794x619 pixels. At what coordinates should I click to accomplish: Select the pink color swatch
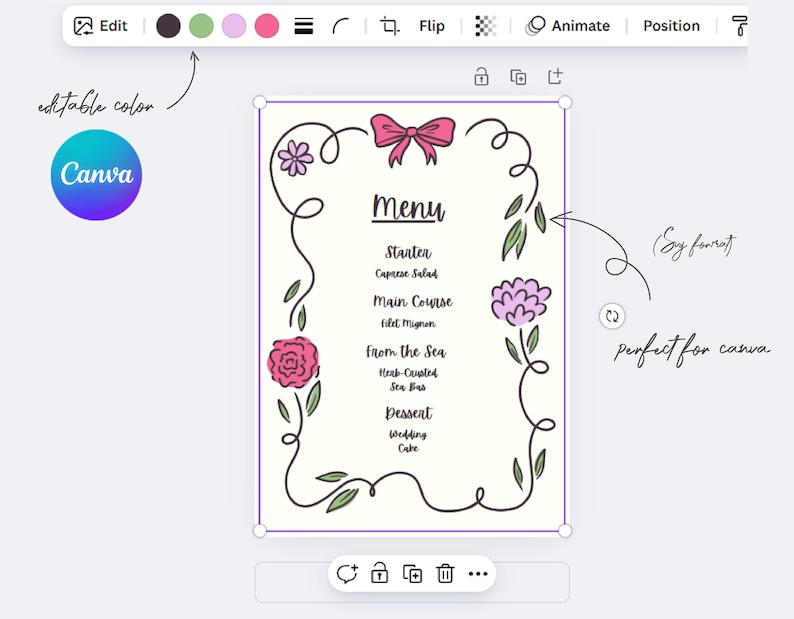[267, 26]
